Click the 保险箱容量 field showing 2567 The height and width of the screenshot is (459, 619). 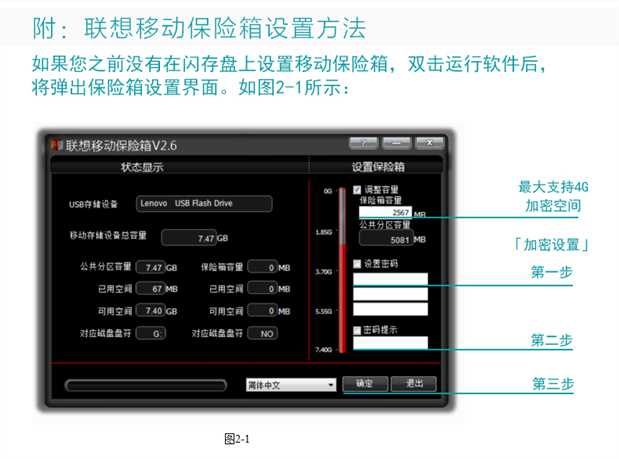[x=384, y=213]
